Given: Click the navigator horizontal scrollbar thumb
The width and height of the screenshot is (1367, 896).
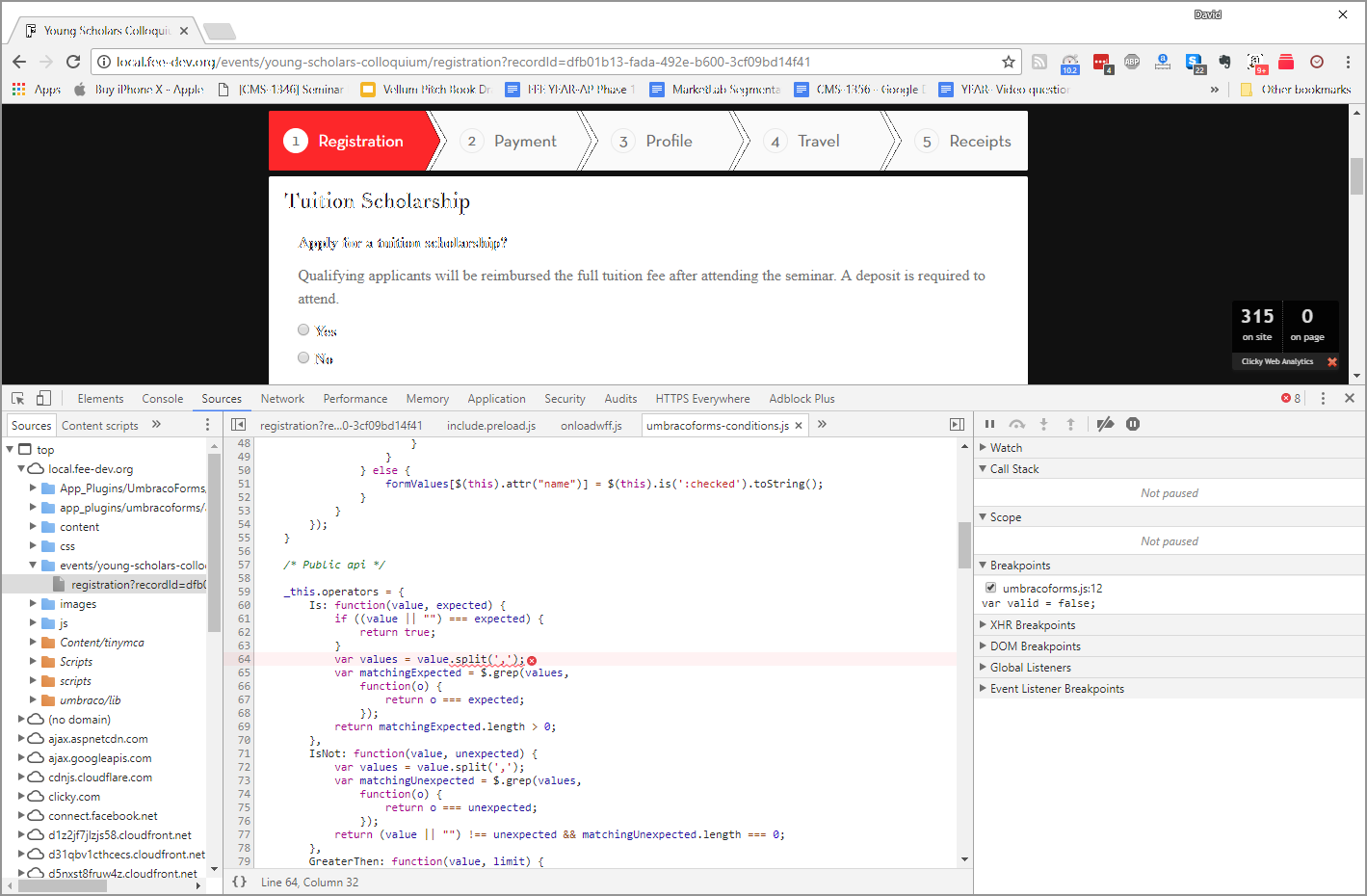Looking at the screenshot, I should tap(63, 885).
